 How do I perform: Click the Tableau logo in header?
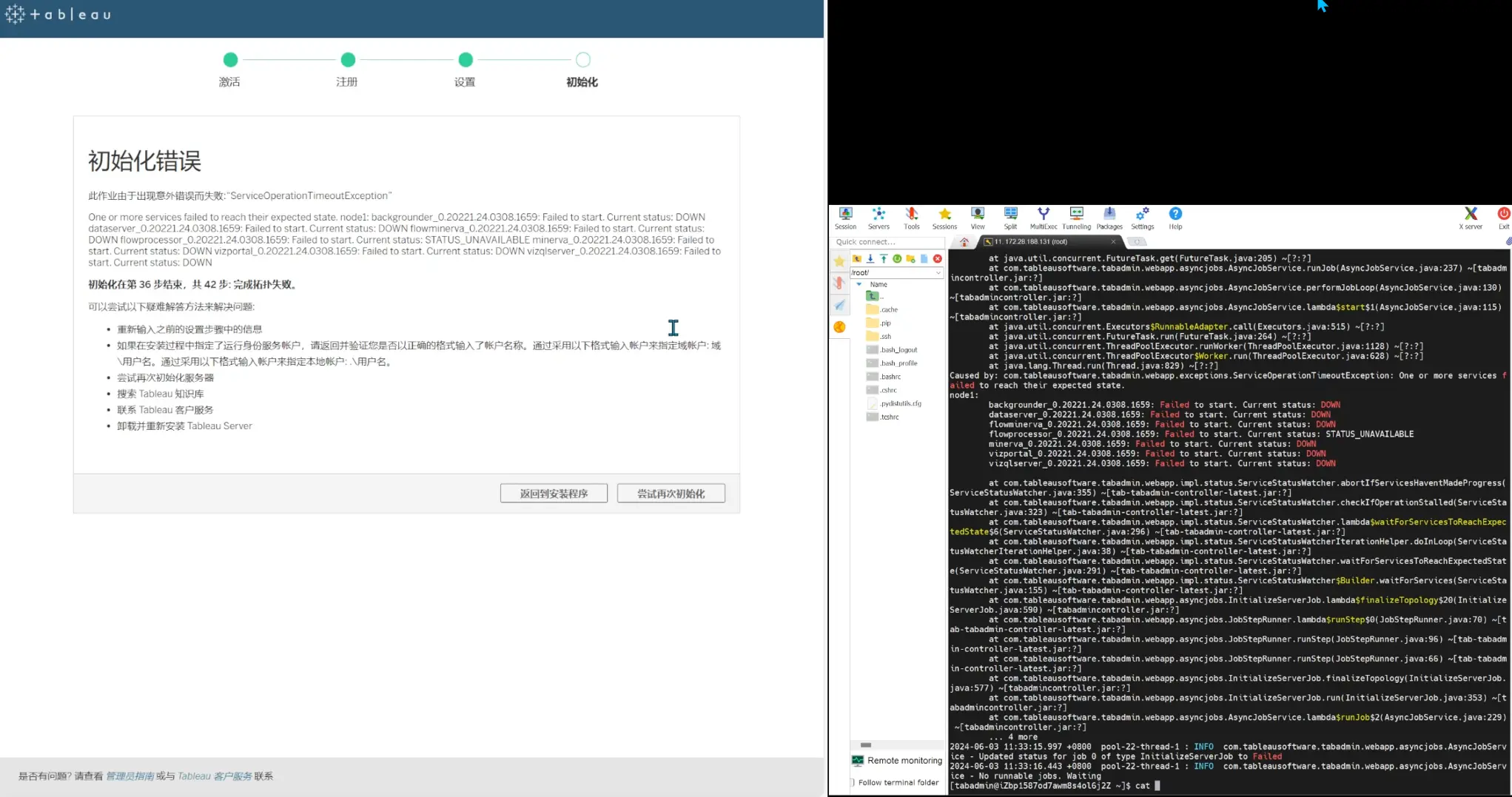(58, 14)
